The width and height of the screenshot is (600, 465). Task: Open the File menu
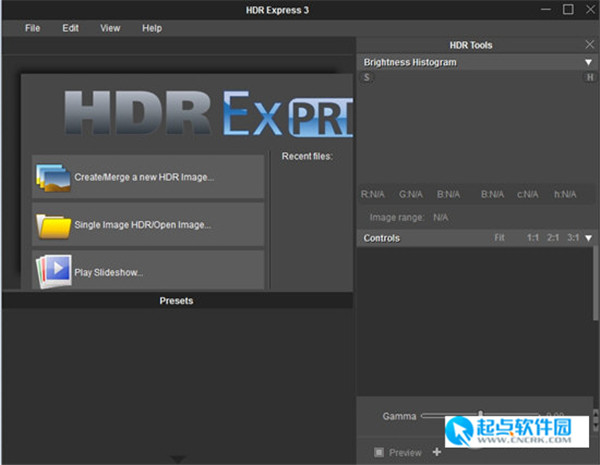tap(32, 28)
